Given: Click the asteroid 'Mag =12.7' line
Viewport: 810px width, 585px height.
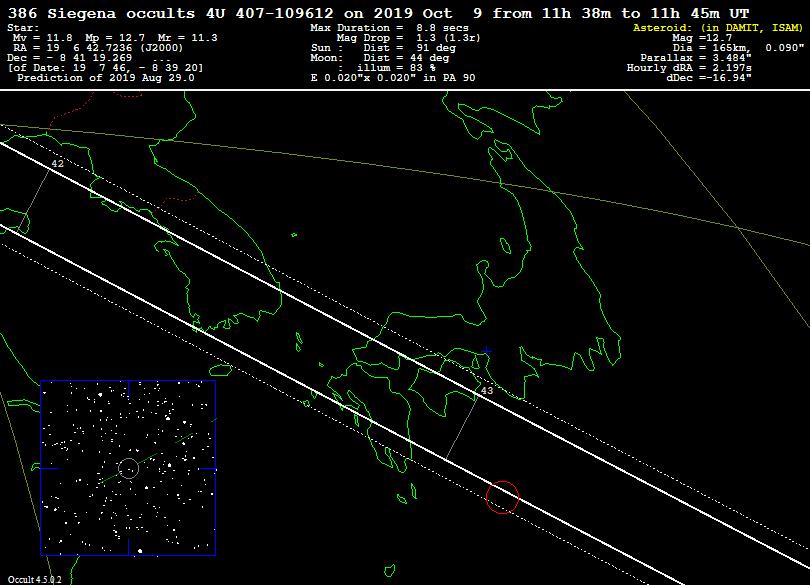Looking at the screenshot, I should (x=702, y=38).
